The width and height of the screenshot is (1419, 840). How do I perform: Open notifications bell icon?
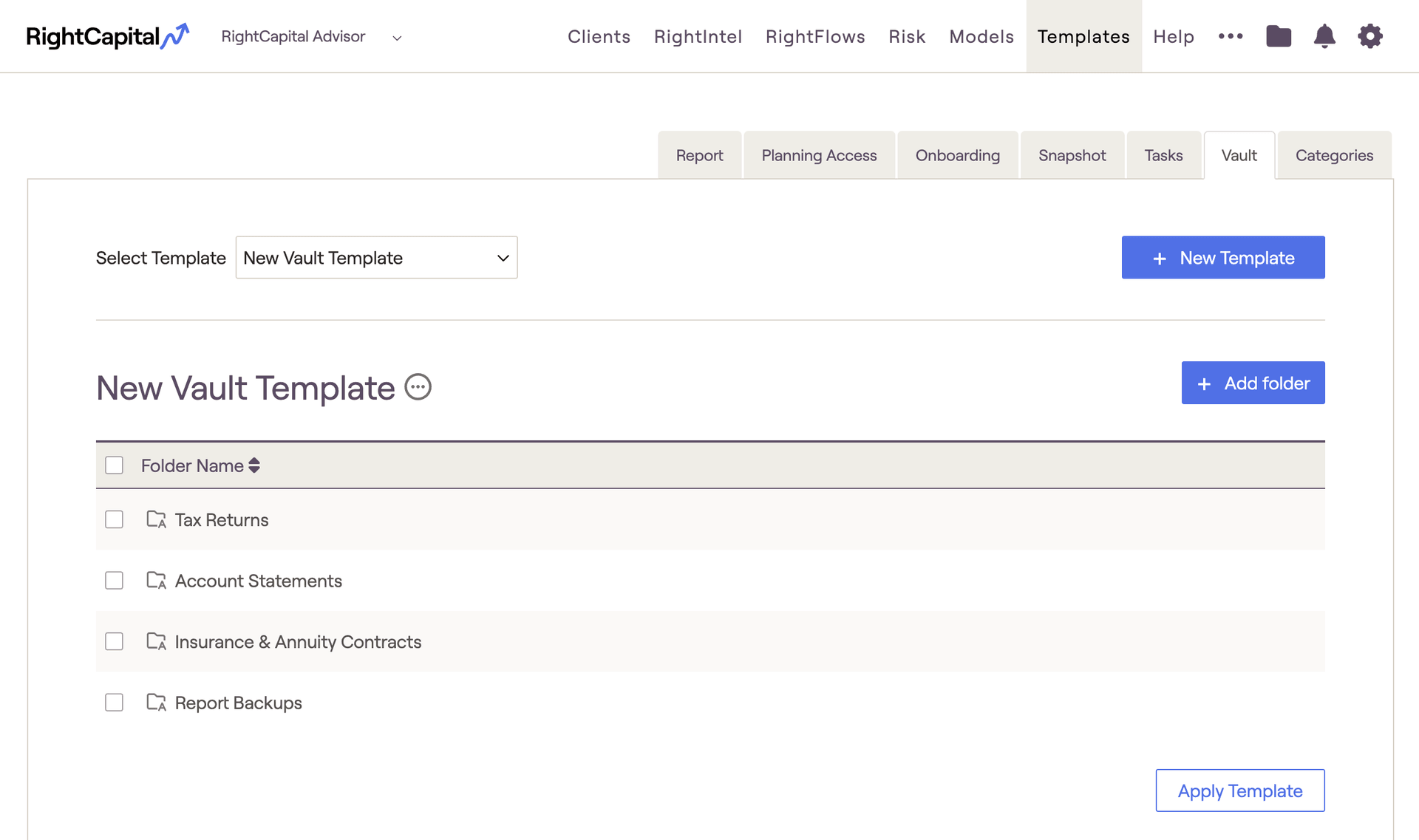(x=1324, y=36)
